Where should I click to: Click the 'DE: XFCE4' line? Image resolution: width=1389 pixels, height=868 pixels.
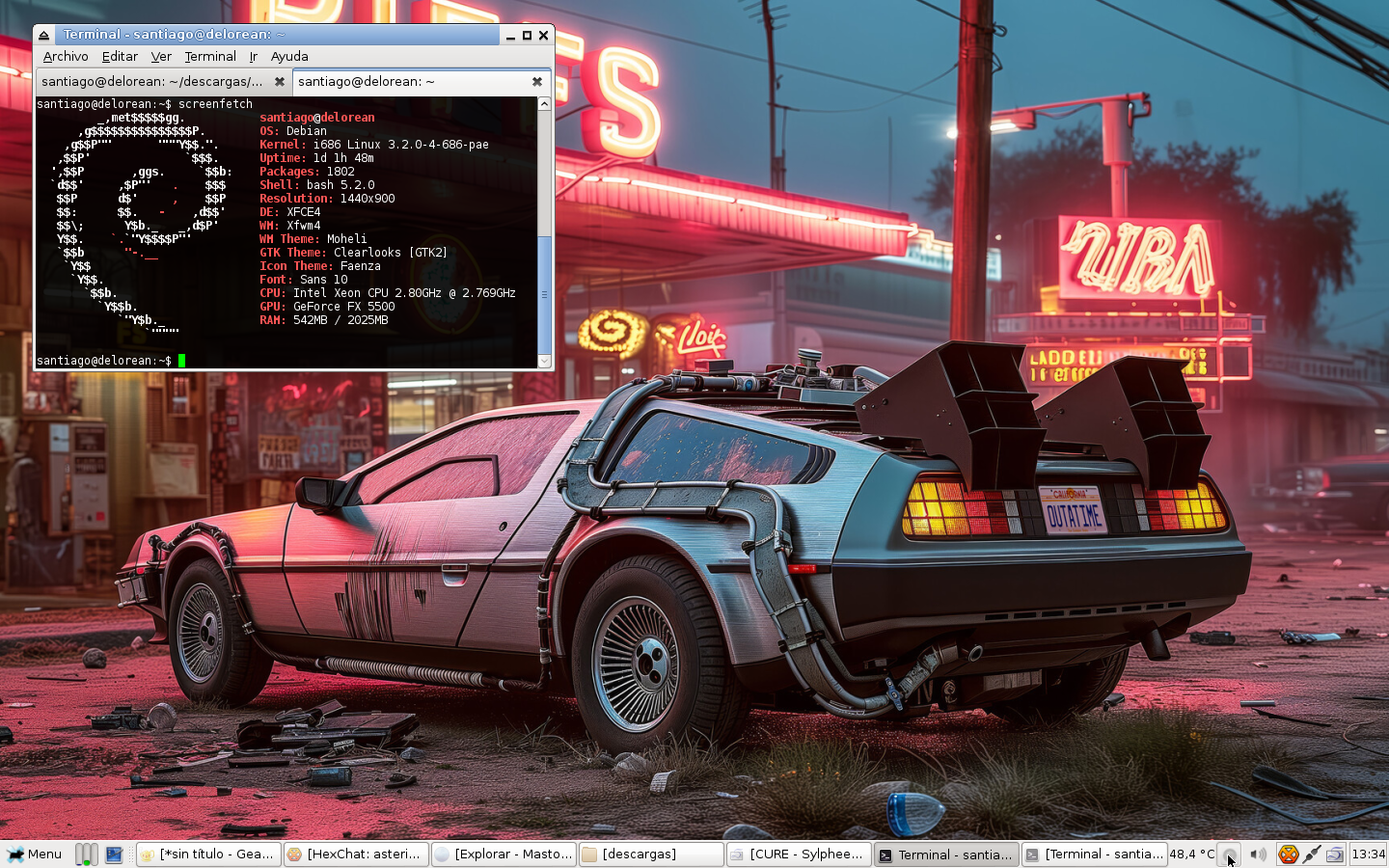(x=290, y=212)
